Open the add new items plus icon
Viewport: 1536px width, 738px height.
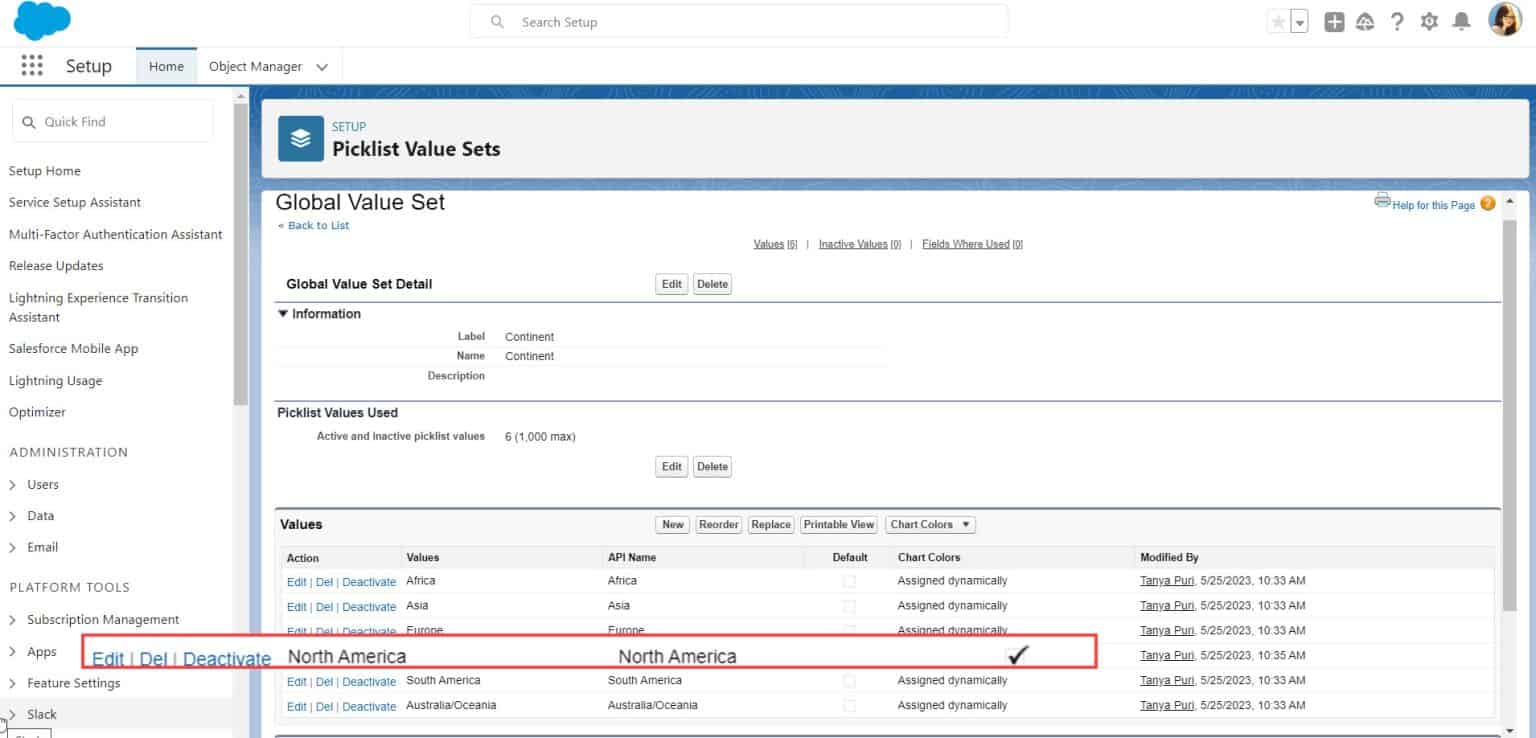click(1334, 21)
